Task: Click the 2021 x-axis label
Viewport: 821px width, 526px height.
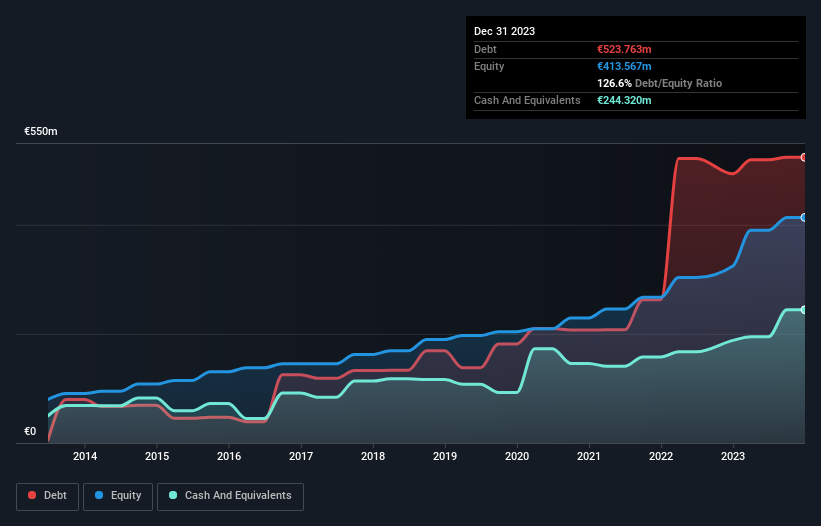Action: (589, 456)
